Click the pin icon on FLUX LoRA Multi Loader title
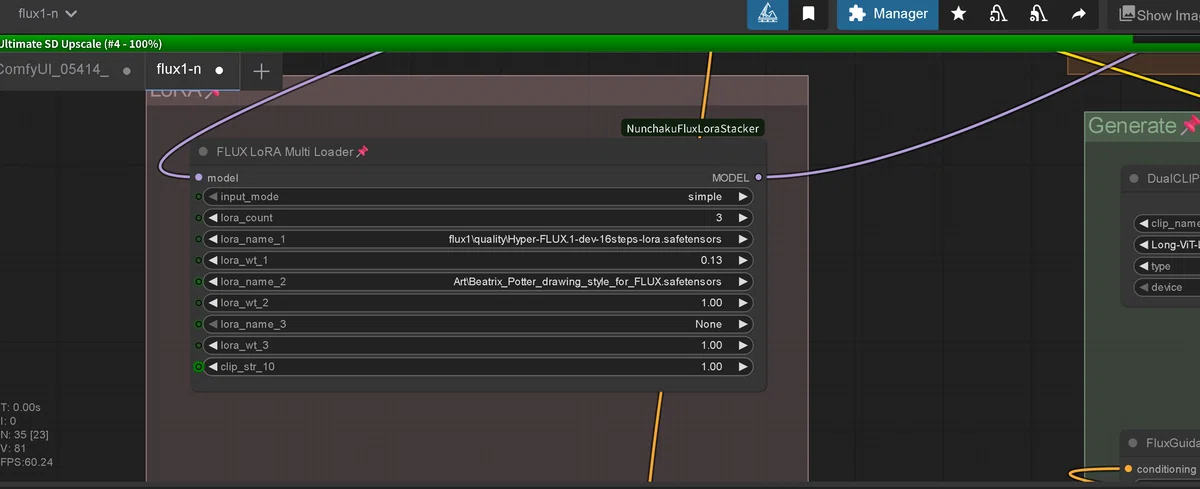The width and height of the screenshot is (1200, 489). tap(362, 152)
